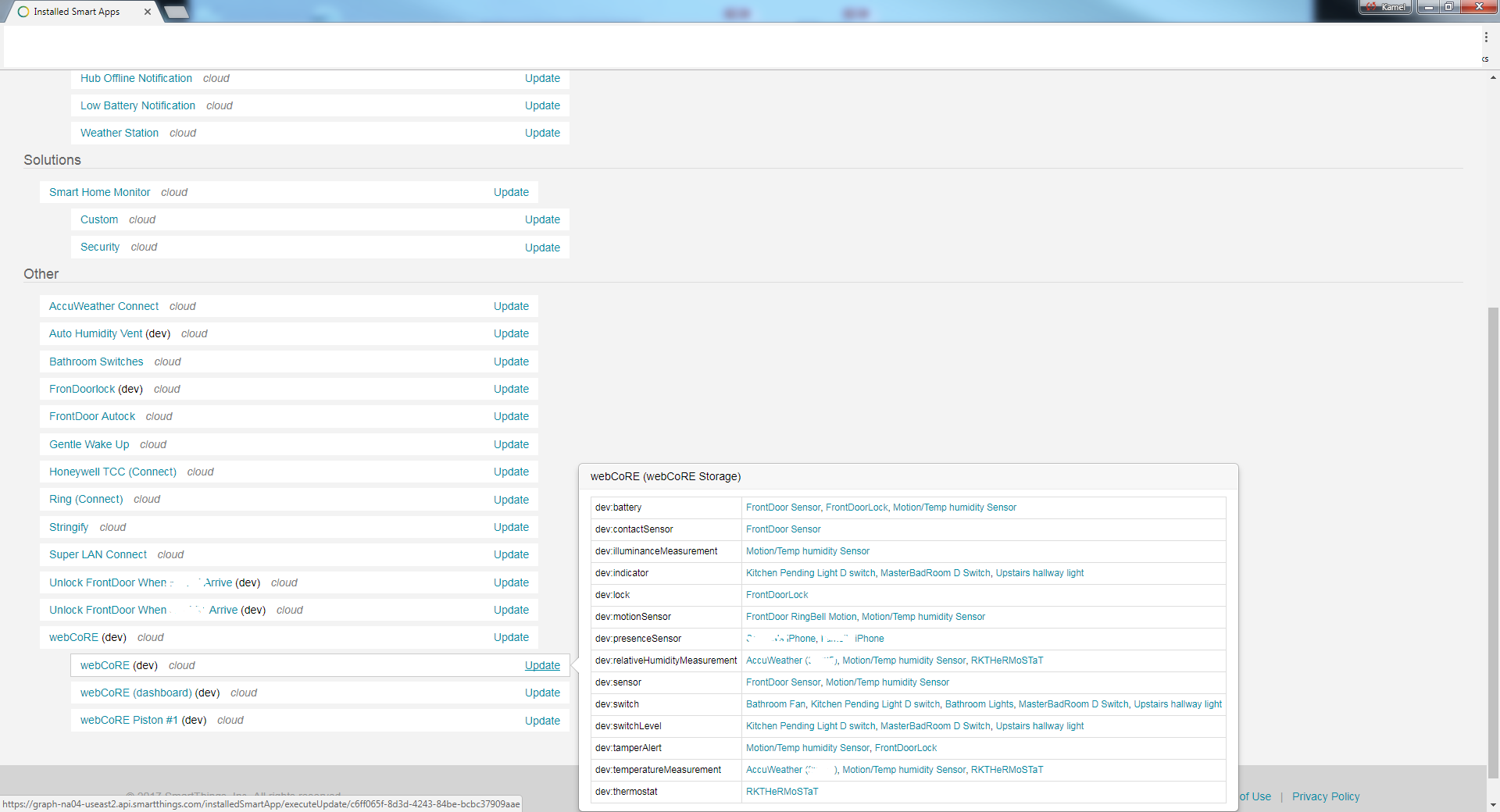Screen dimensions: 1500x812
Task: Update Weather Station
Action: [x=542, y=133]
